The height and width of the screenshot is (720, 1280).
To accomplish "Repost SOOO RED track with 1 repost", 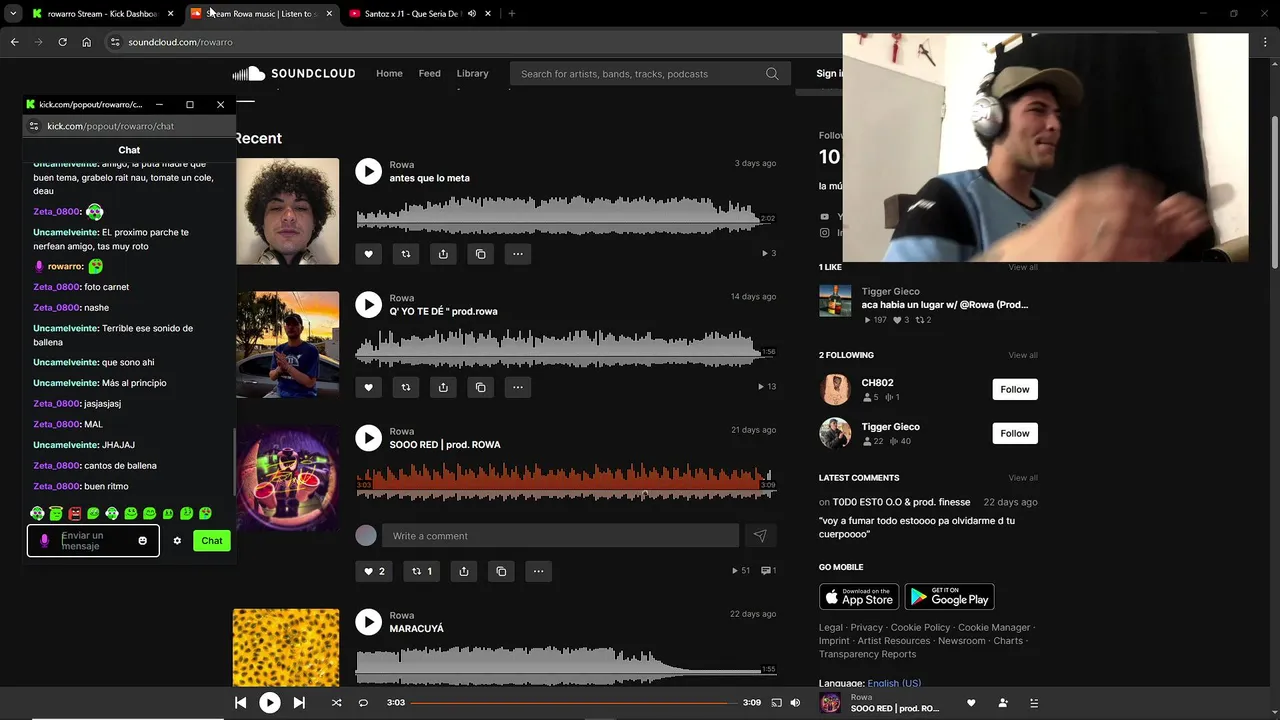I will click(422, 571).
